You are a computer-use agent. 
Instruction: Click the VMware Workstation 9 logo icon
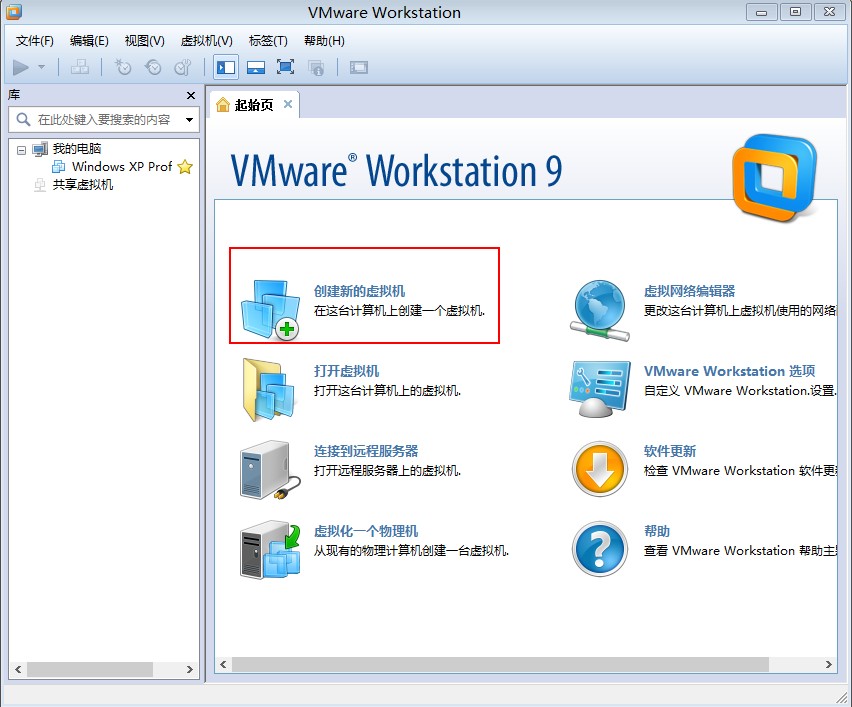click(x=774, y=178)
